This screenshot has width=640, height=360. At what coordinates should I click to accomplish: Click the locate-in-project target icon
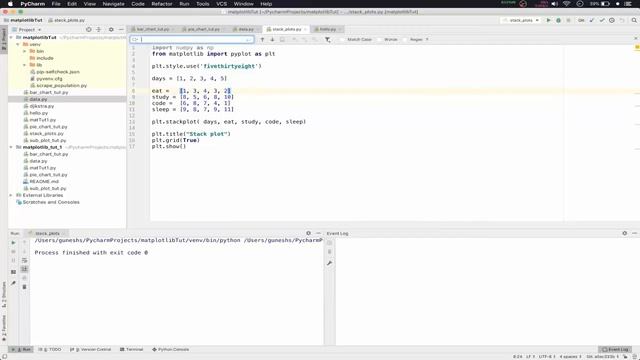(89, 29)
